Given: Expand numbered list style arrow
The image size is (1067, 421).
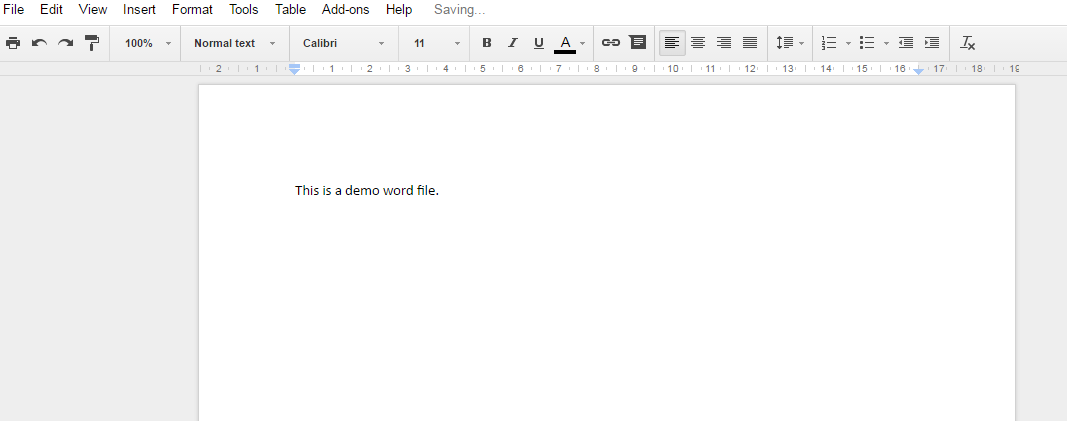Looking at the screenshot, I should [x=848, y=44].
